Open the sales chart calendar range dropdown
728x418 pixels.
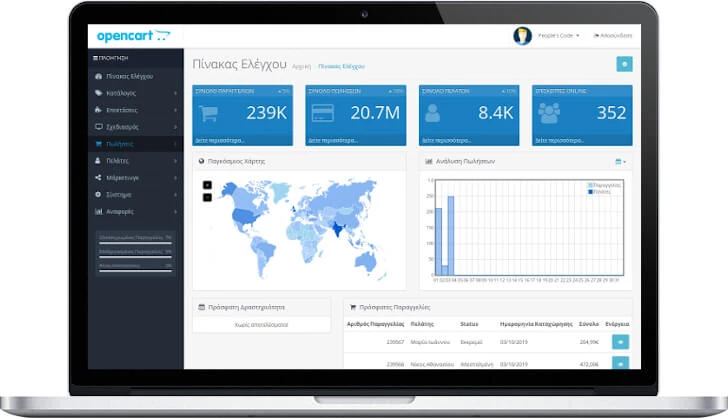pos(621,161)
